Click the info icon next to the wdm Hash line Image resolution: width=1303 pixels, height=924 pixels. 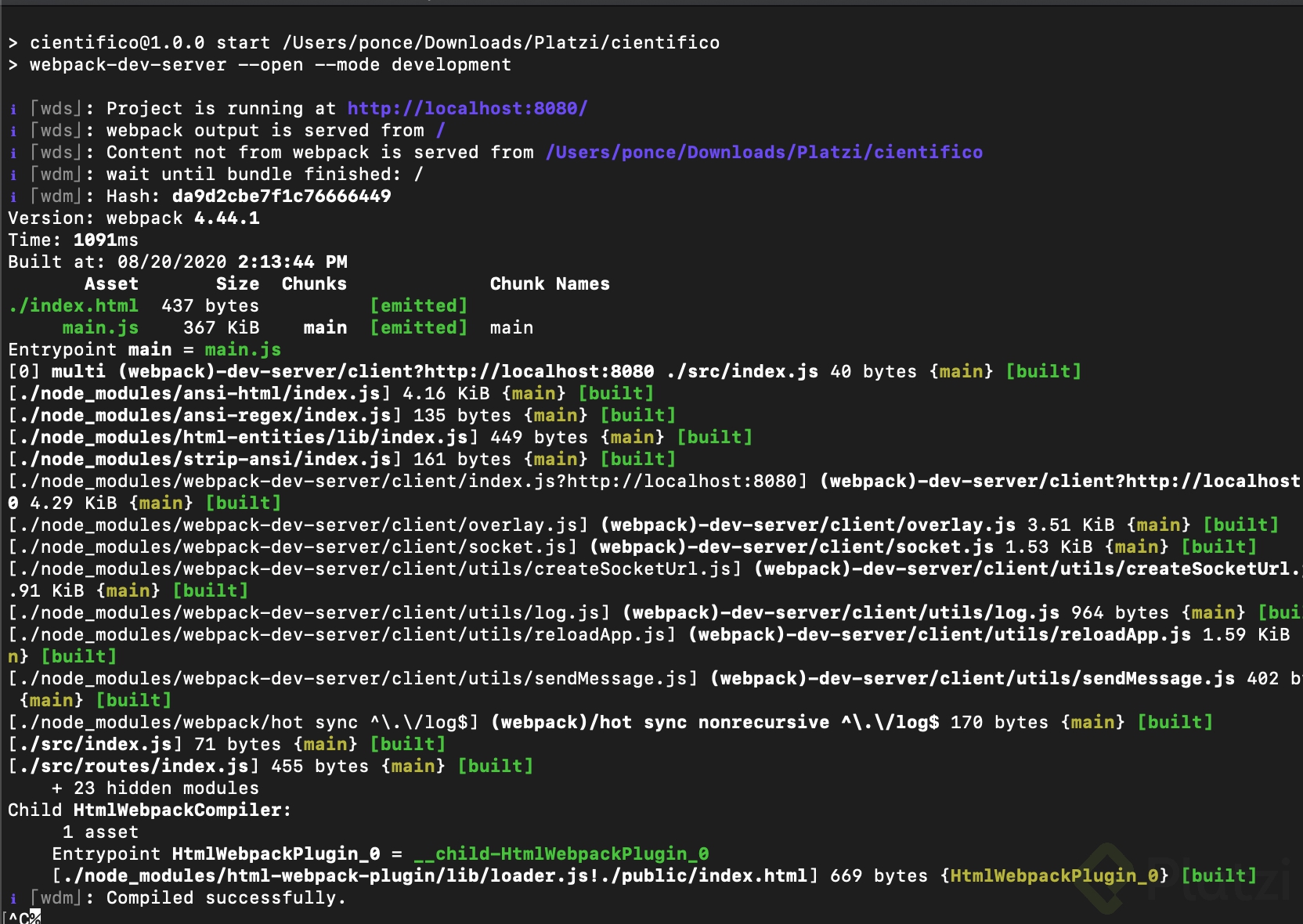click(13, 197)
